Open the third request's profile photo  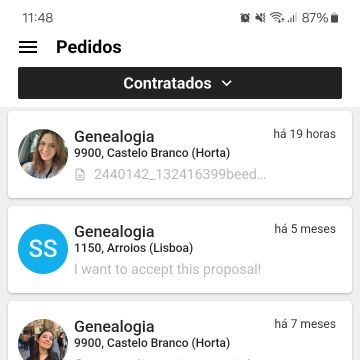pyautogui.click(x=43, y=339)
